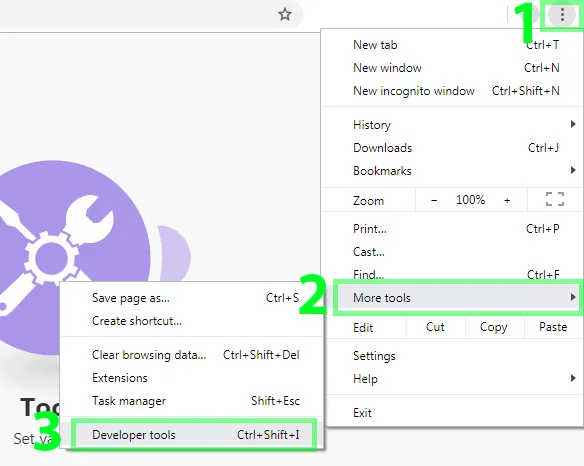Expand the Bookmarks submenu
This screenshot has width=584, height=466.
point(452,171)
